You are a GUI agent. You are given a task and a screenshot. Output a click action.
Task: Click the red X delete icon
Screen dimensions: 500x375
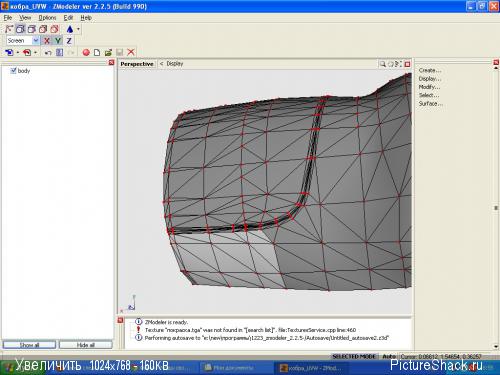click(131, 52)
